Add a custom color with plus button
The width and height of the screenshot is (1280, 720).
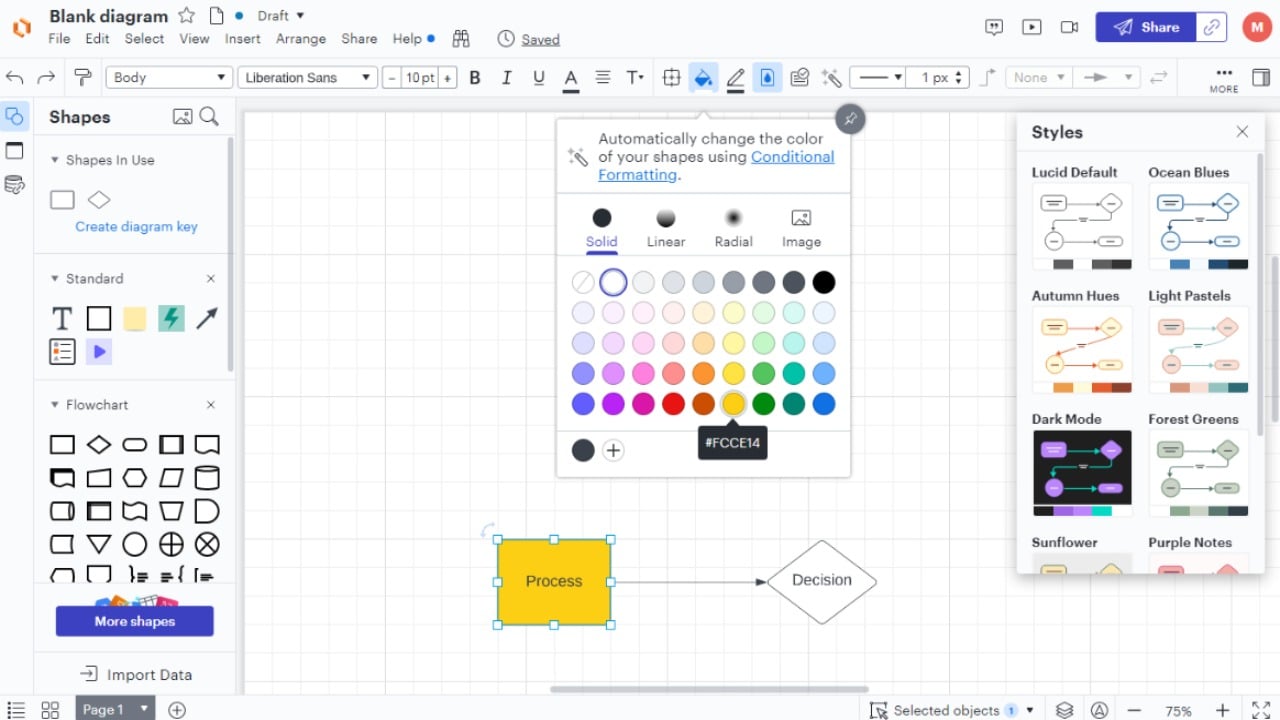[x=613, y=450]
